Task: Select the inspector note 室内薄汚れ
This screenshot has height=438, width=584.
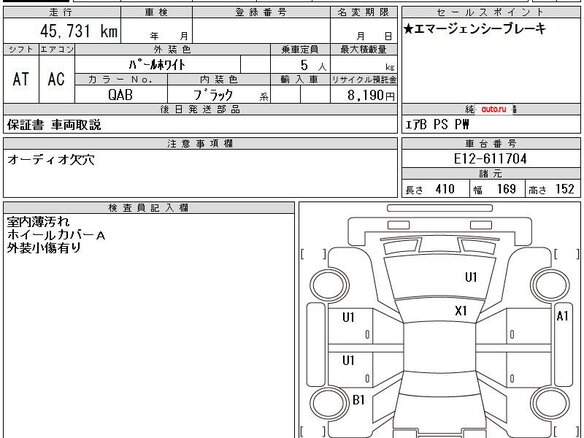Action: pyautogui.click(x=38, y=222)
